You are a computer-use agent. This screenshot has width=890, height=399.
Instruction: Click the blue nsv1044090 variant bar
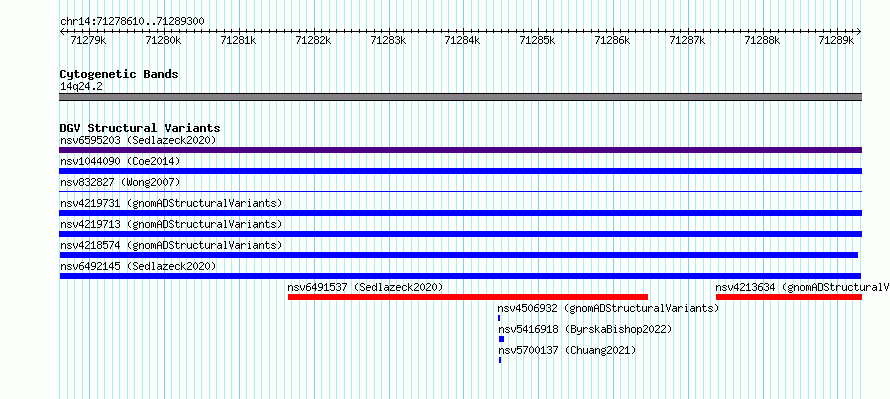click(x=460, y=171)
